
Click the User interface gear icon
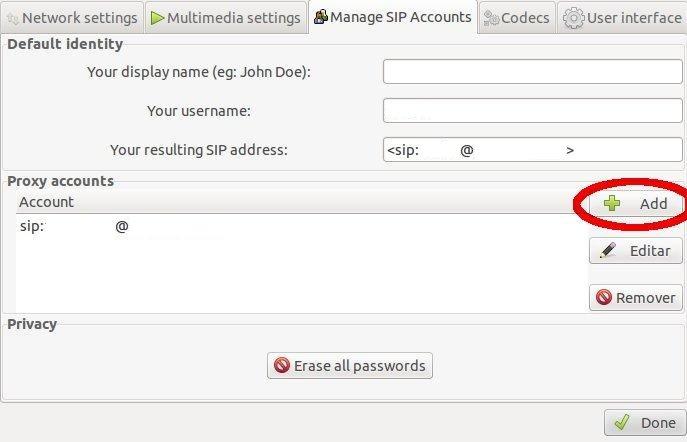(x=573, y=18)
